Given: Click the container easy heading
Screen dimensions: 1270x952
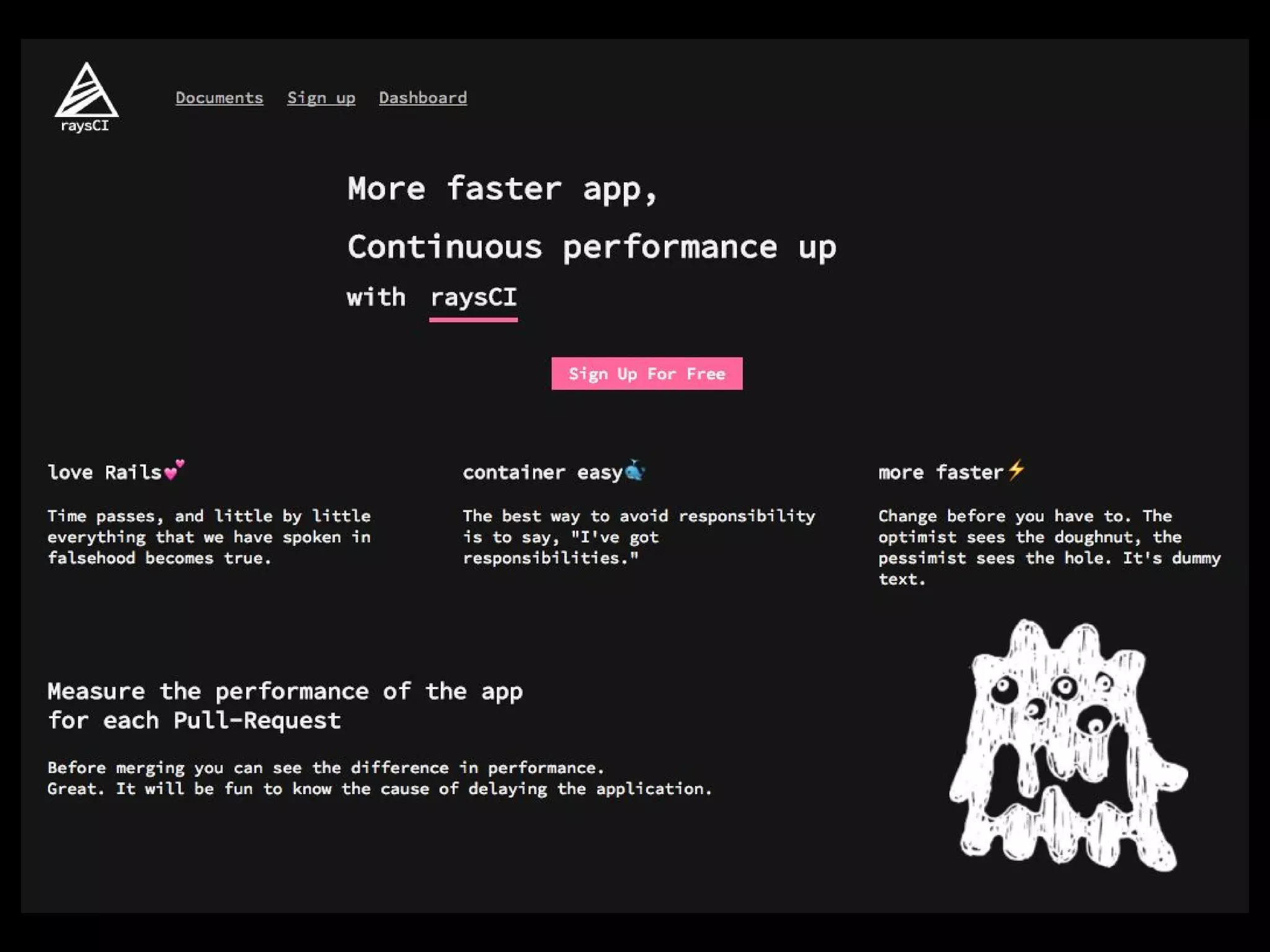Looking at the screenshot, I should (x=541, y=473).
